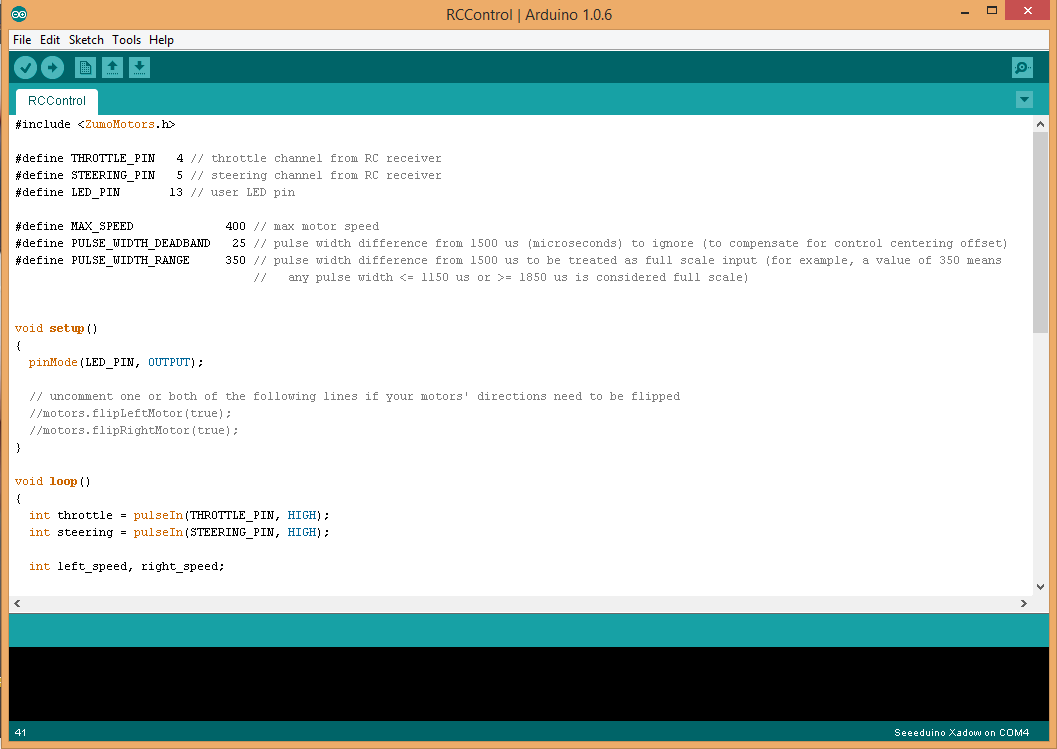
Task: Click the 'user LED pin' comment
Action: (x=243, y=192)
